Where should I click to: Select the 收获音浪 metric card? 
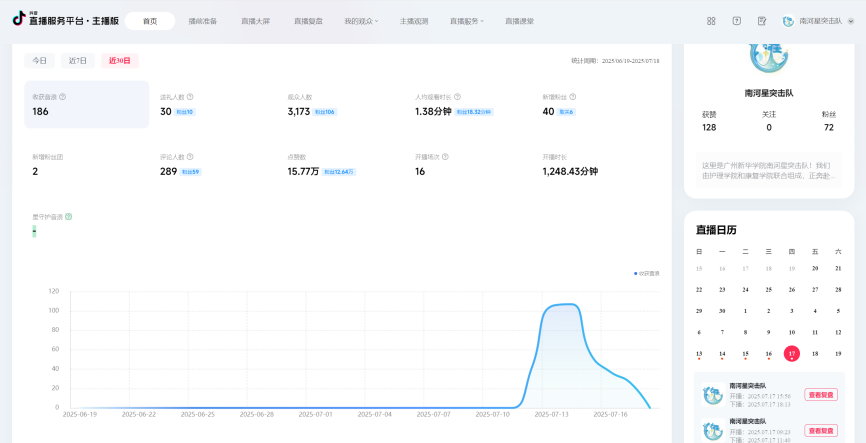(x=87, y=104)
